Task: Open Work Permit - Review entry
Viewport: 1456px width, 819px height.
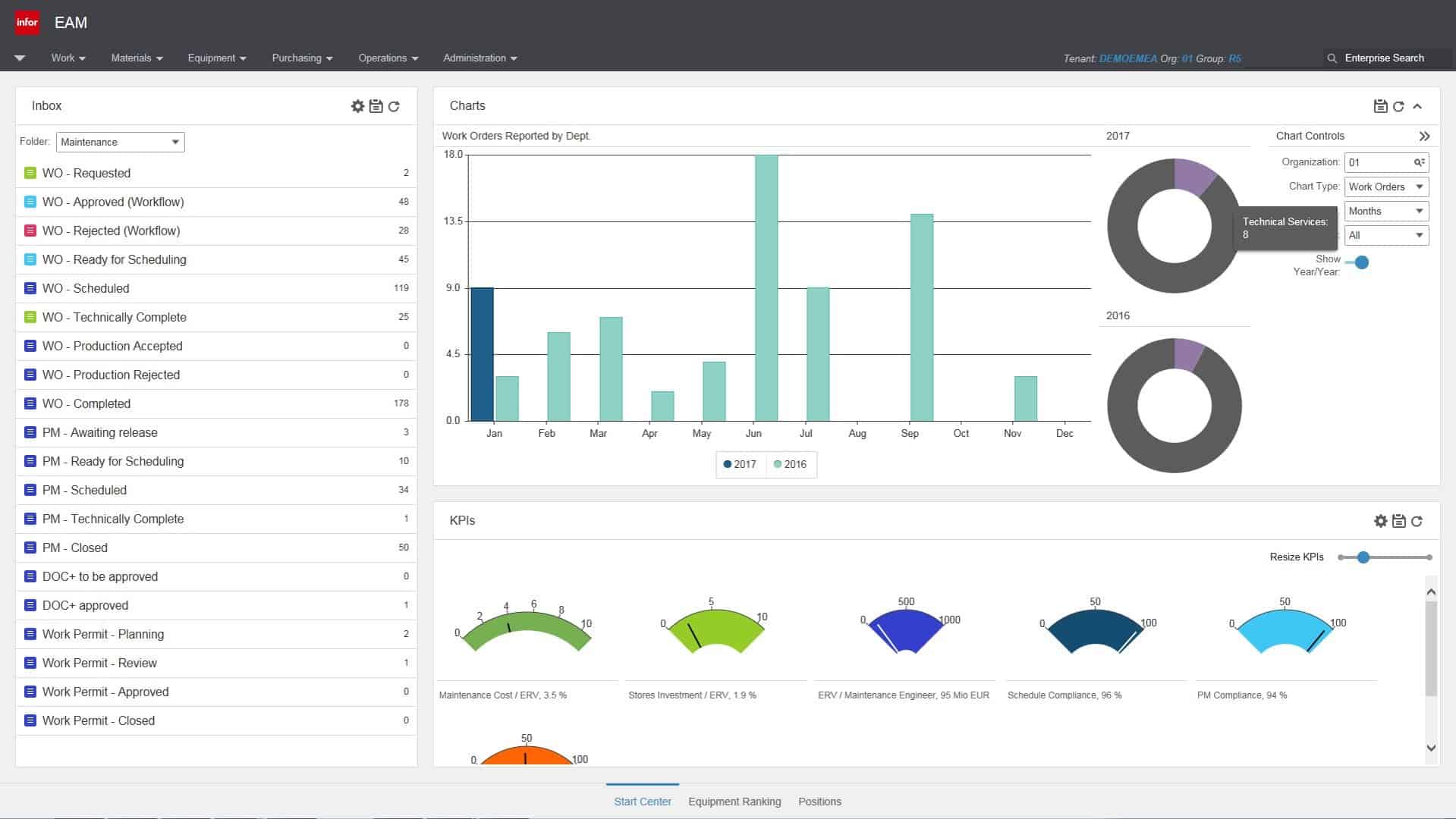Action: (216, 663)
